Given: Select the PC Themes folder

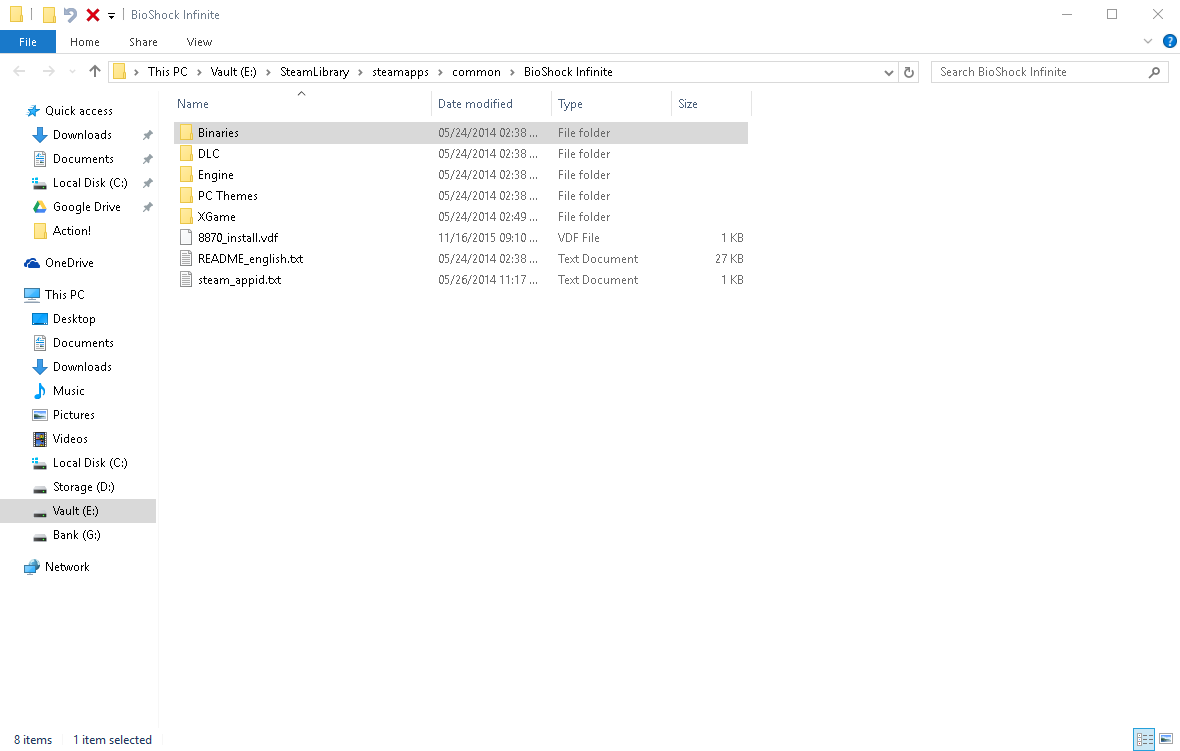Looking at the screenshot, I should click(x=461, y=196).
